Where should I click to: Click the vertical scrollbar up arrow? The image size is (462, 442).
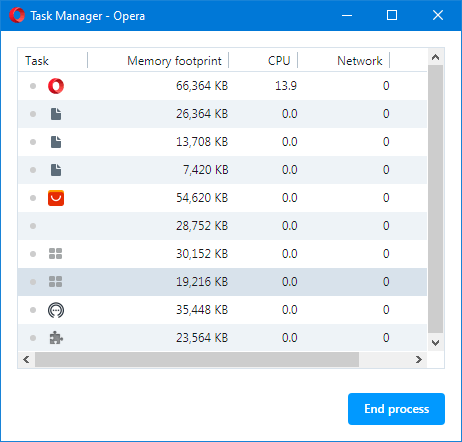(x=435, y=57)
